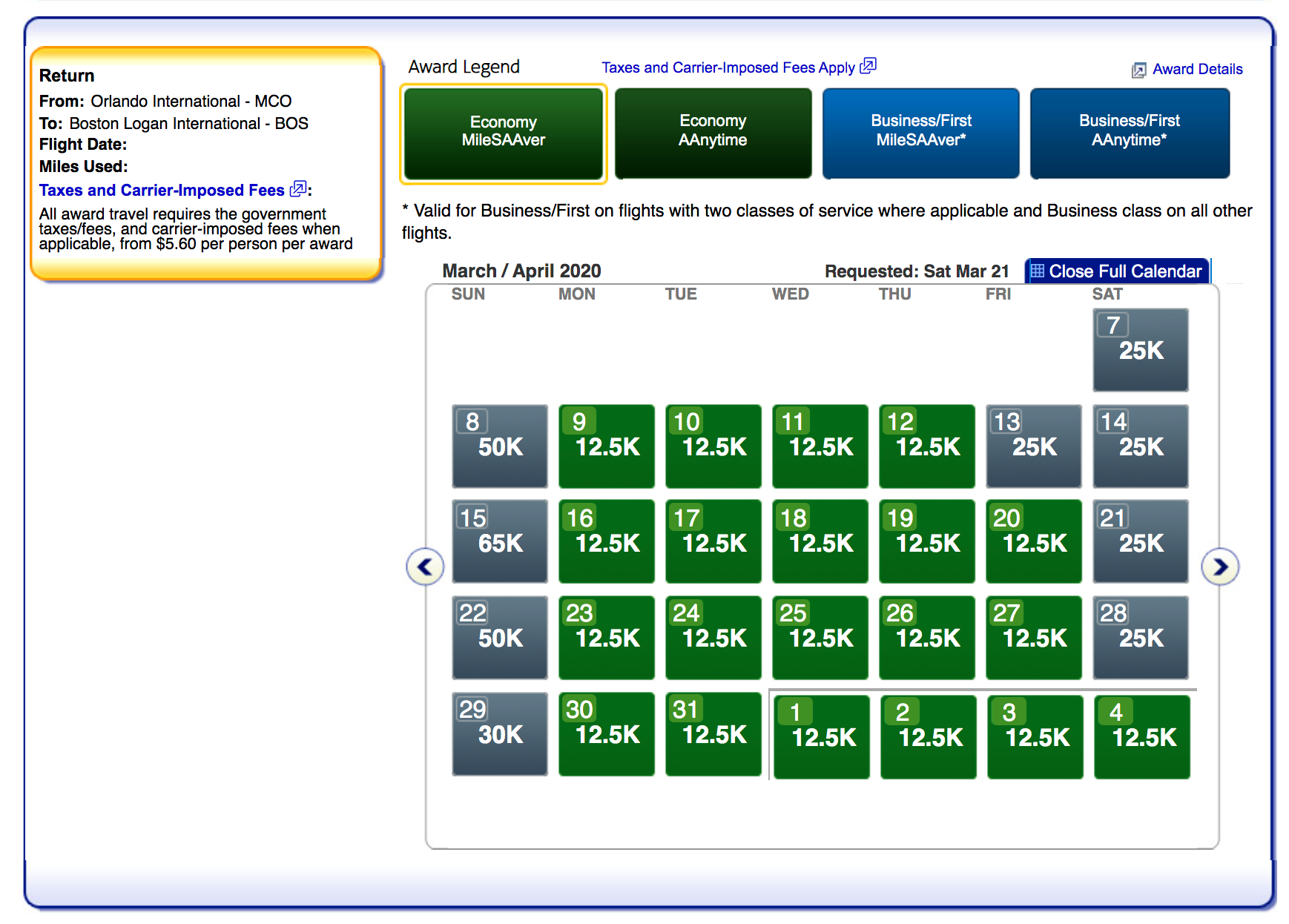This screenshot has width=1289, height=924.
Task: Pick April 4 at 12.5K miles
Action: click(1141, 736)
